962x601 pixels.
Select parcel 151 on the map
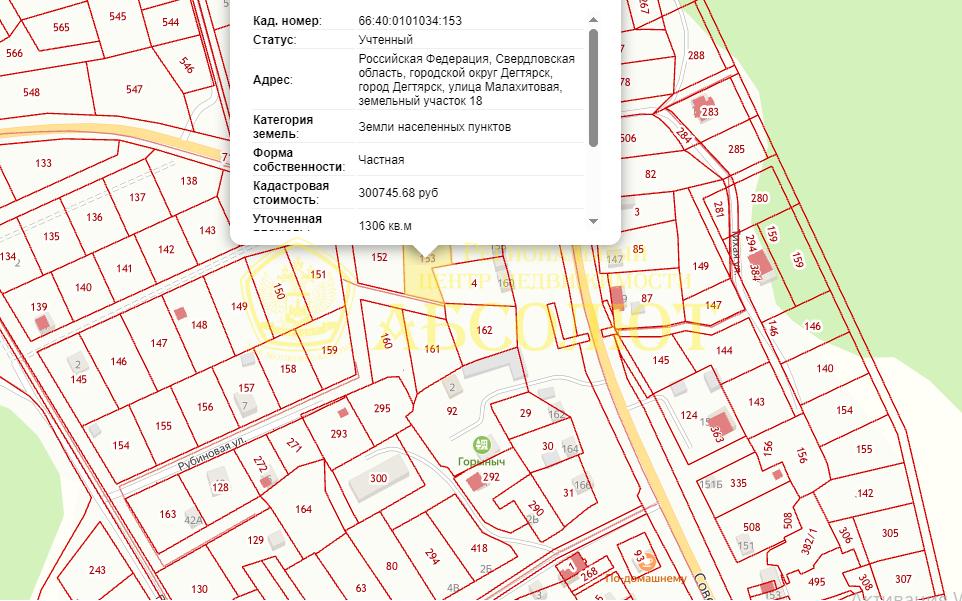click(318, 275)
